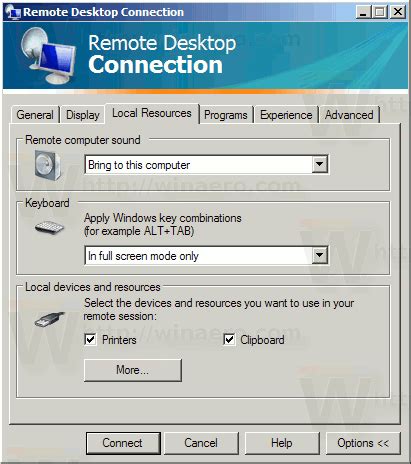Open the Display tab
Screen dimensions: 411x464
tap(83, 115)
